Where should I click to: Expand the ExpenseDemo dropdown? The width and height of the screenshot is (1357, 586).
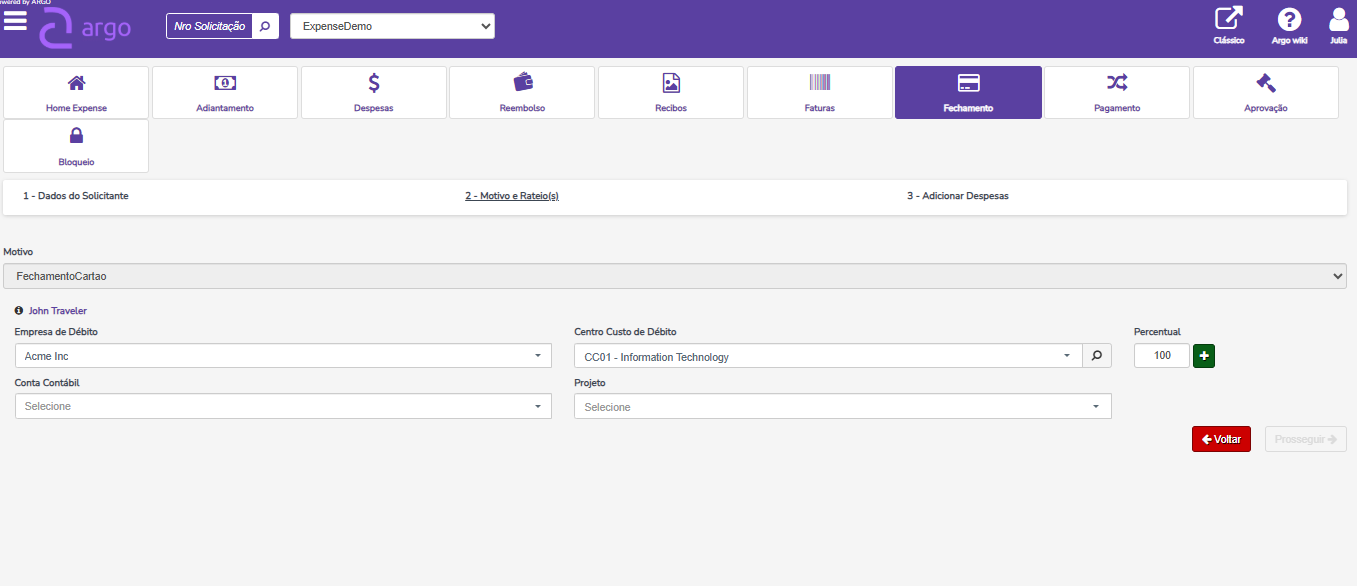point(392,26)
